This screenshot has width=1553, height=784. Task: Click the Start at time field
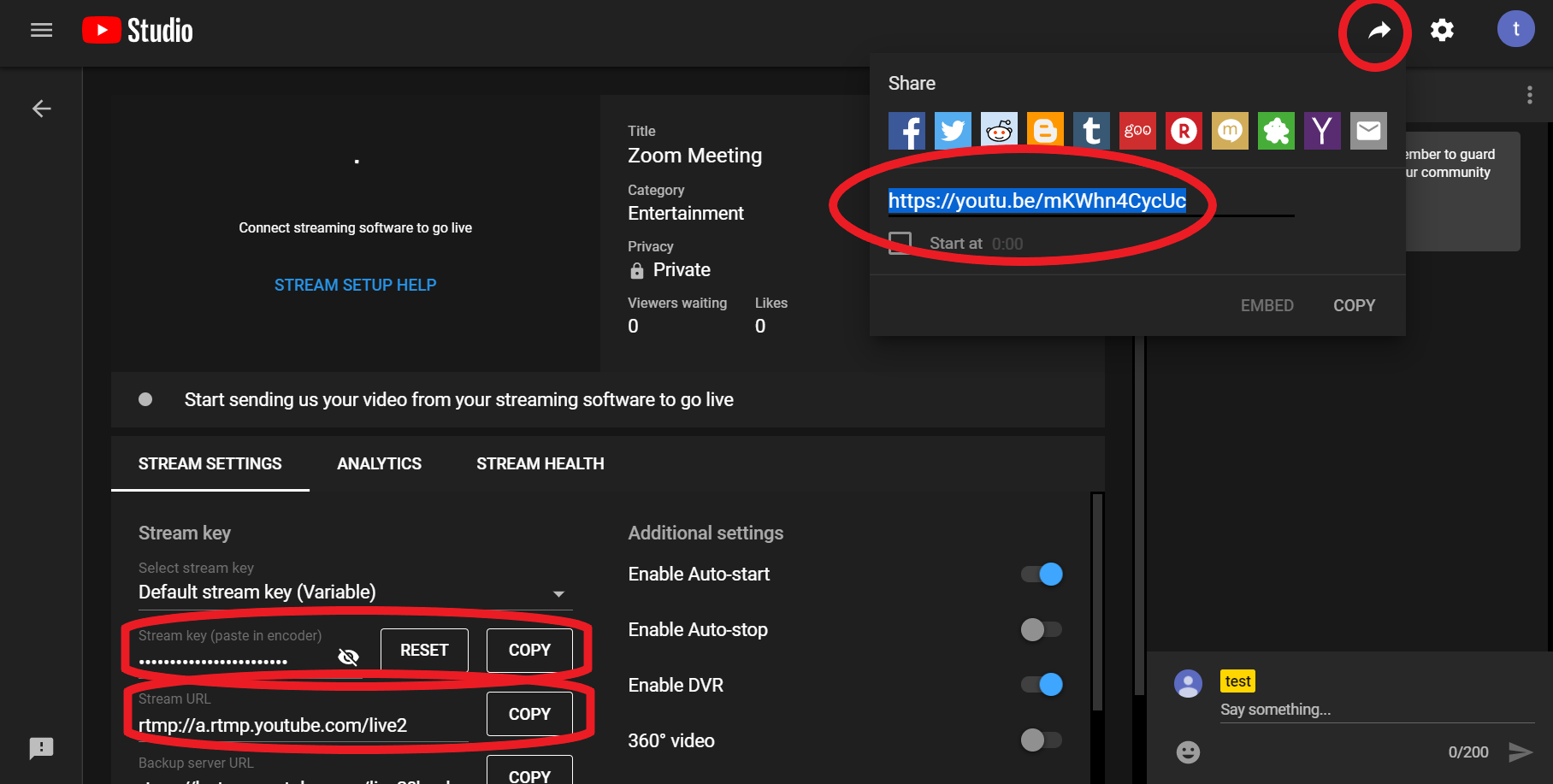point(1007,244)
